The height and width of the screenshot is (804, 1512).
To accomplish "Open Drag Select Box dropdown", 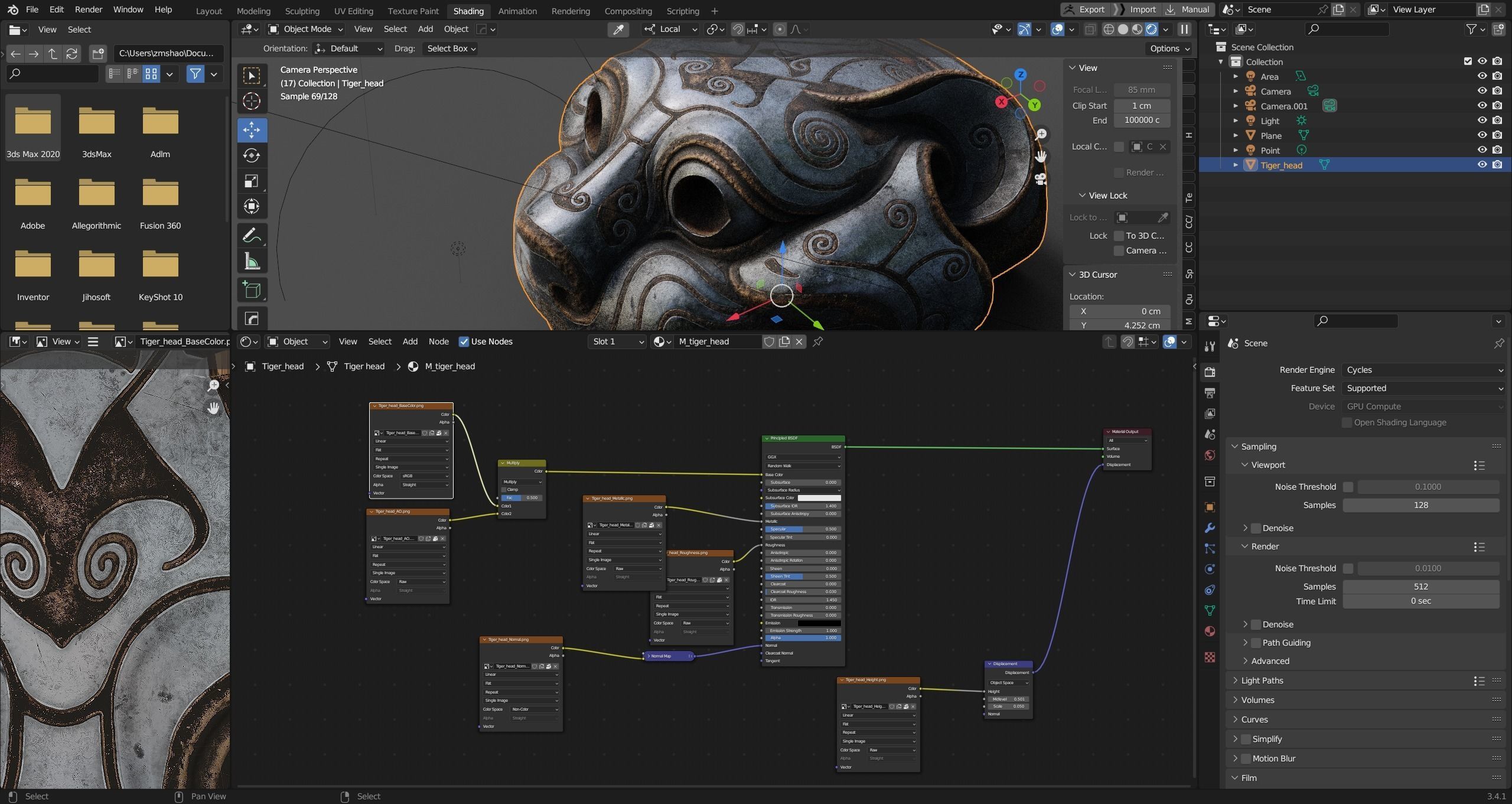I will [451, 48].
